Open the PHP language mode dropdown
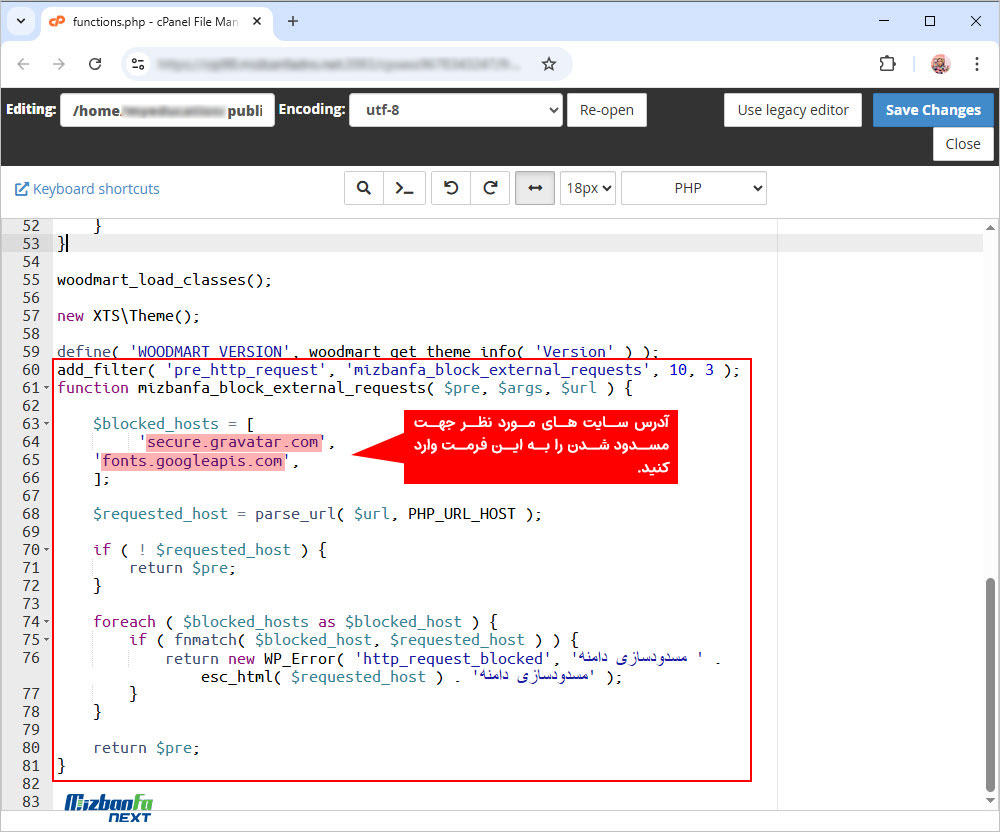 coord(693,188)
